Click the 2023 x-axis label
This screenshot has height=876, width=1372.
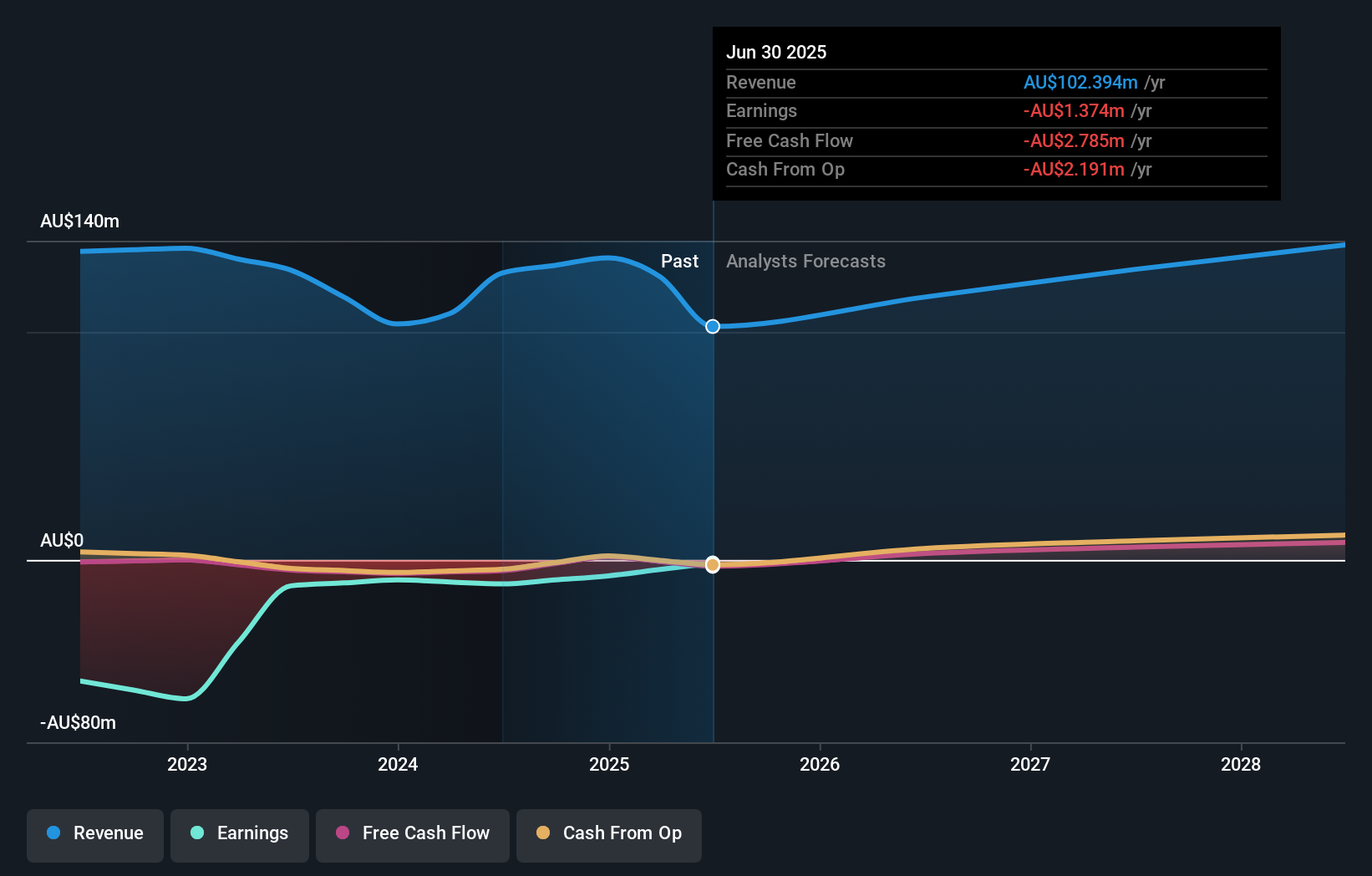pyautogui.click(x=187, y=765)
